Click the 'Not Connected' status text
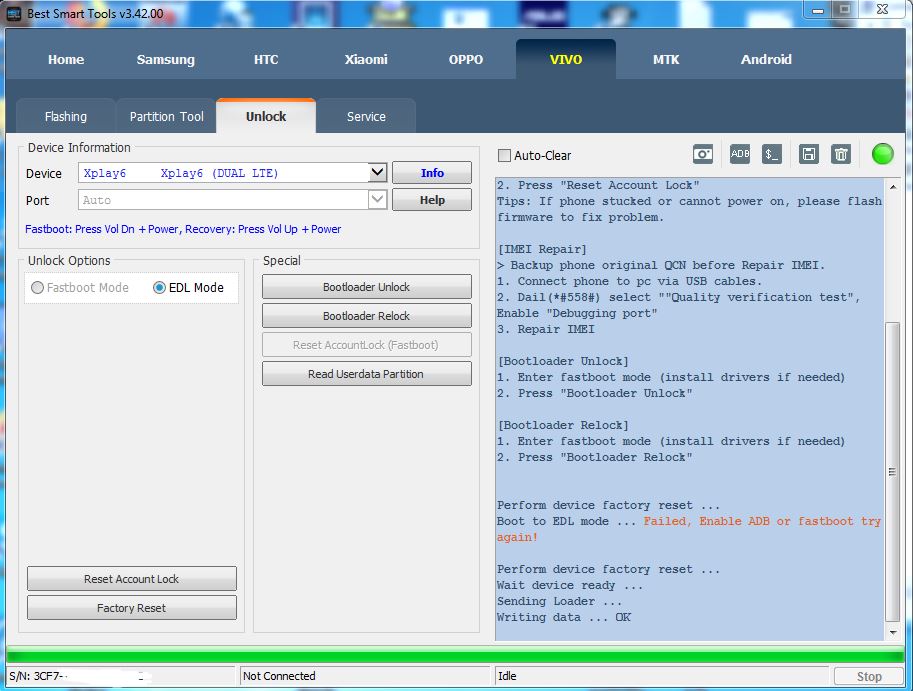Image resolution: width=913 pixels, height=691 pixels. (x=279, y=676)
